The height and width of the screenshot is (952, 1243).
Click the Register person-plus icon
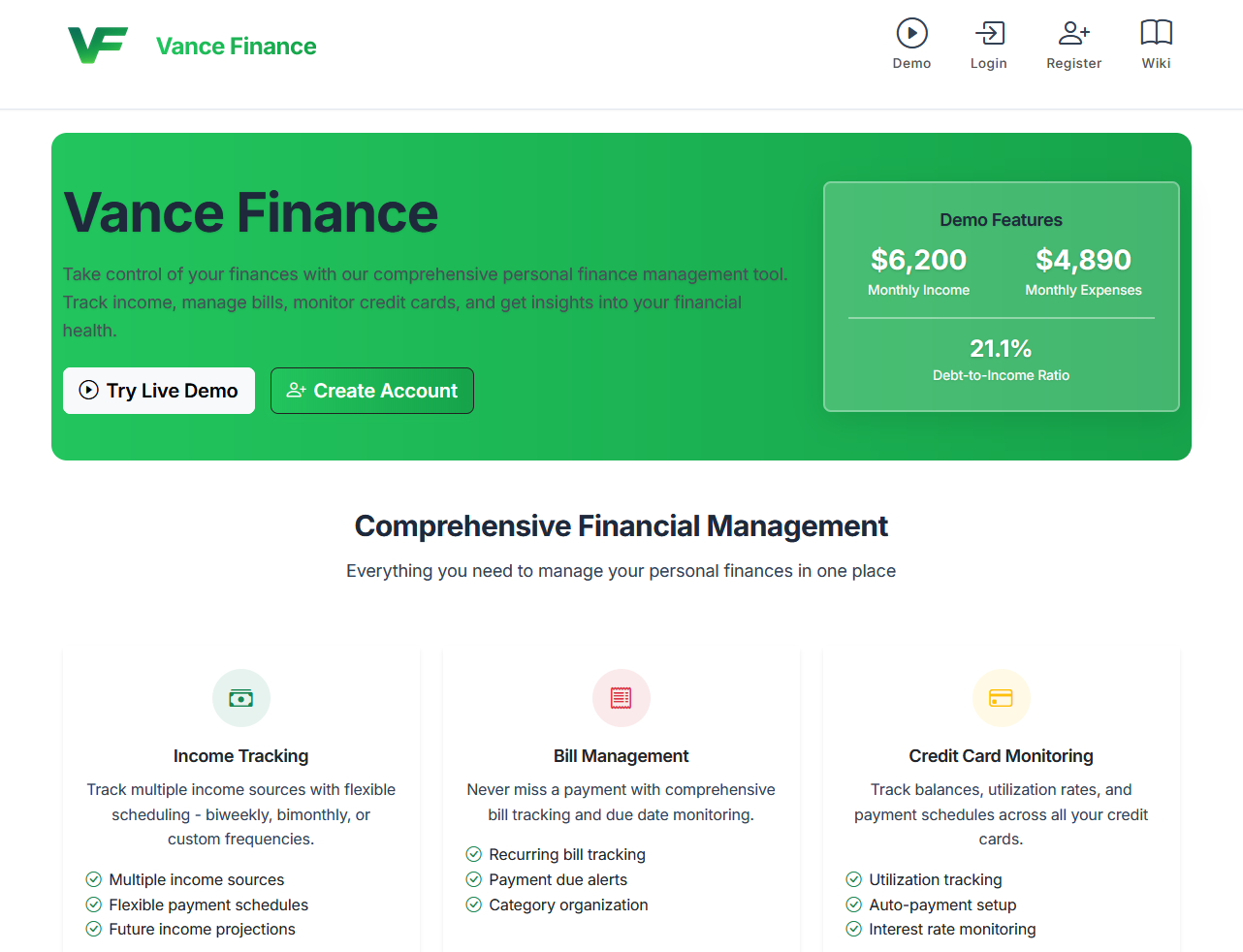tap(1073, 32)
